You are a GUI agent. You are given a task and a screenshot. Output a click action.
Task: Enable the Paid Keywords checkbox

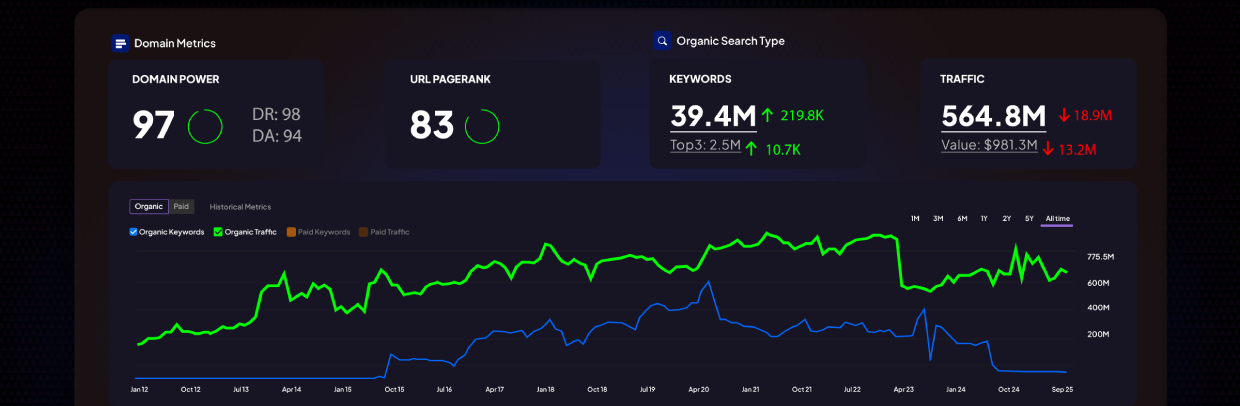tap(291, 232)
